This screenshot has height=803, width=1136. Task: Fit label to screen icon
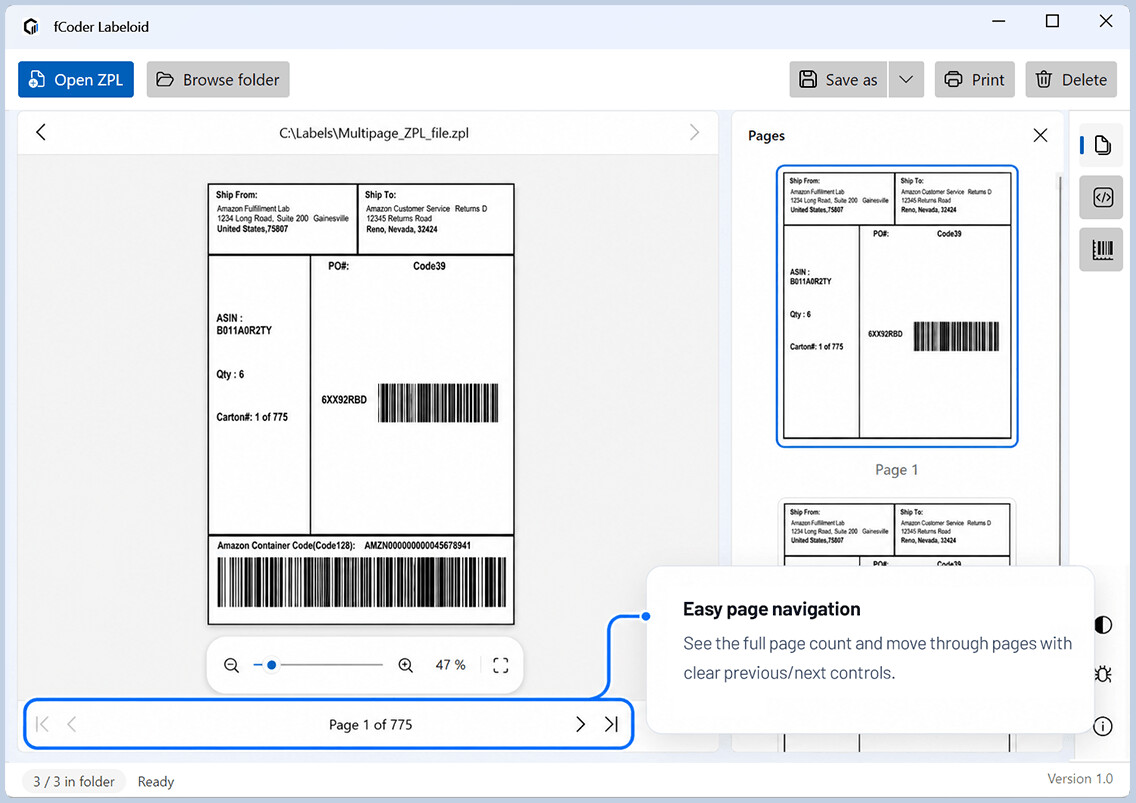coord(501,665)
